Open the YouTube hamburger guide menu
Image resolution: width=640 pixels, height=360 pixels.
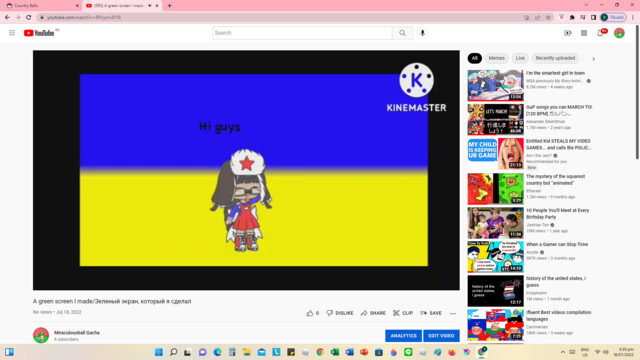12,33
